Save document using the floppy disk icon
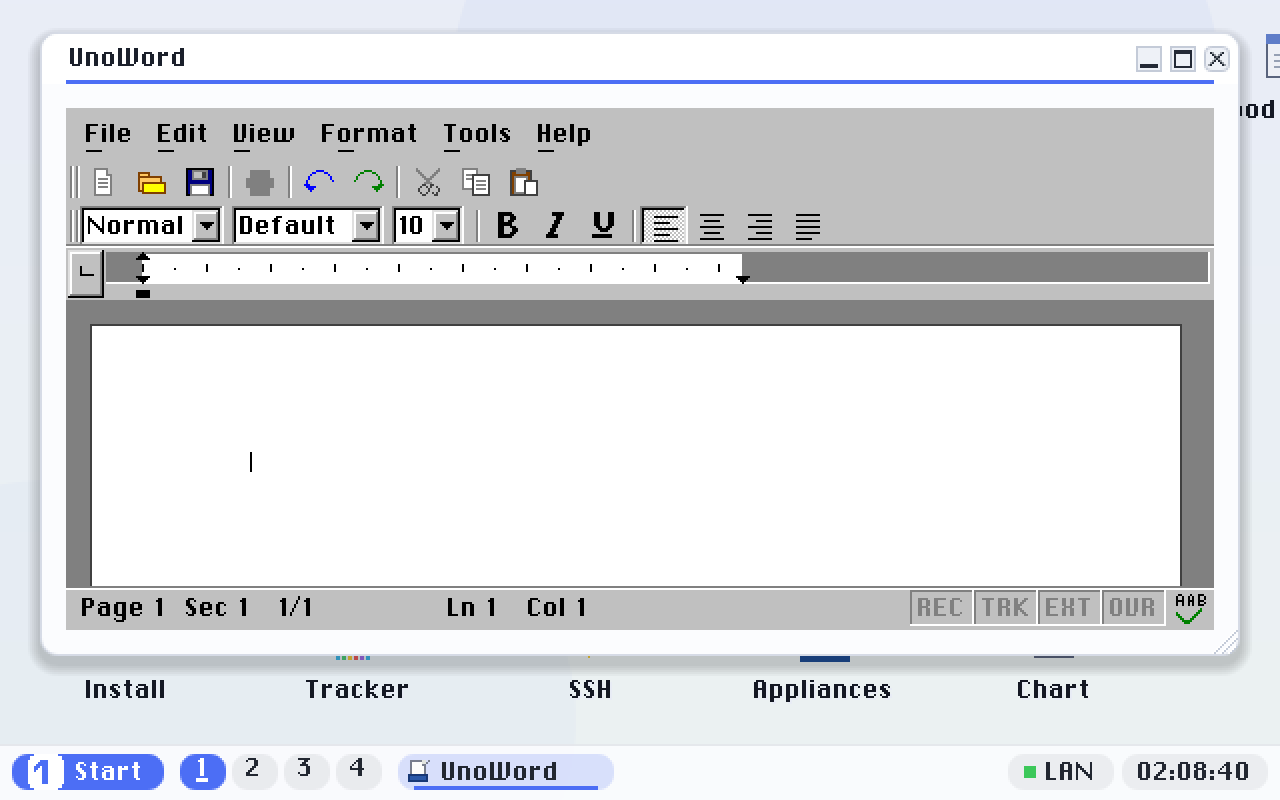Image resolution: width=1280 pixels, height=800 pixels. click(x=200, y=183)
